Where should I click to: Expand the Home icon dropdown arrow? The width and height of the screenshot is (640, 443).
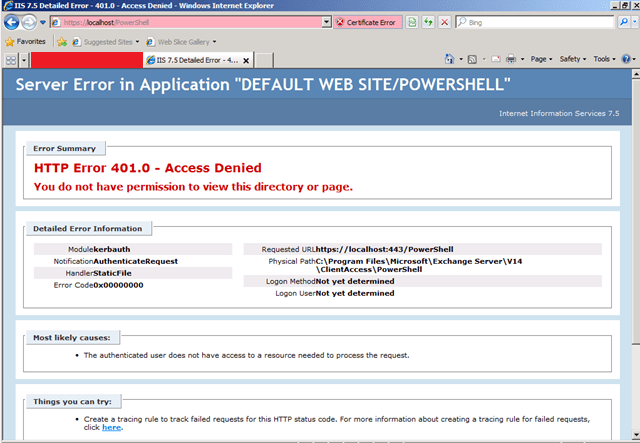pyautogui.click(x=461, y=59)
